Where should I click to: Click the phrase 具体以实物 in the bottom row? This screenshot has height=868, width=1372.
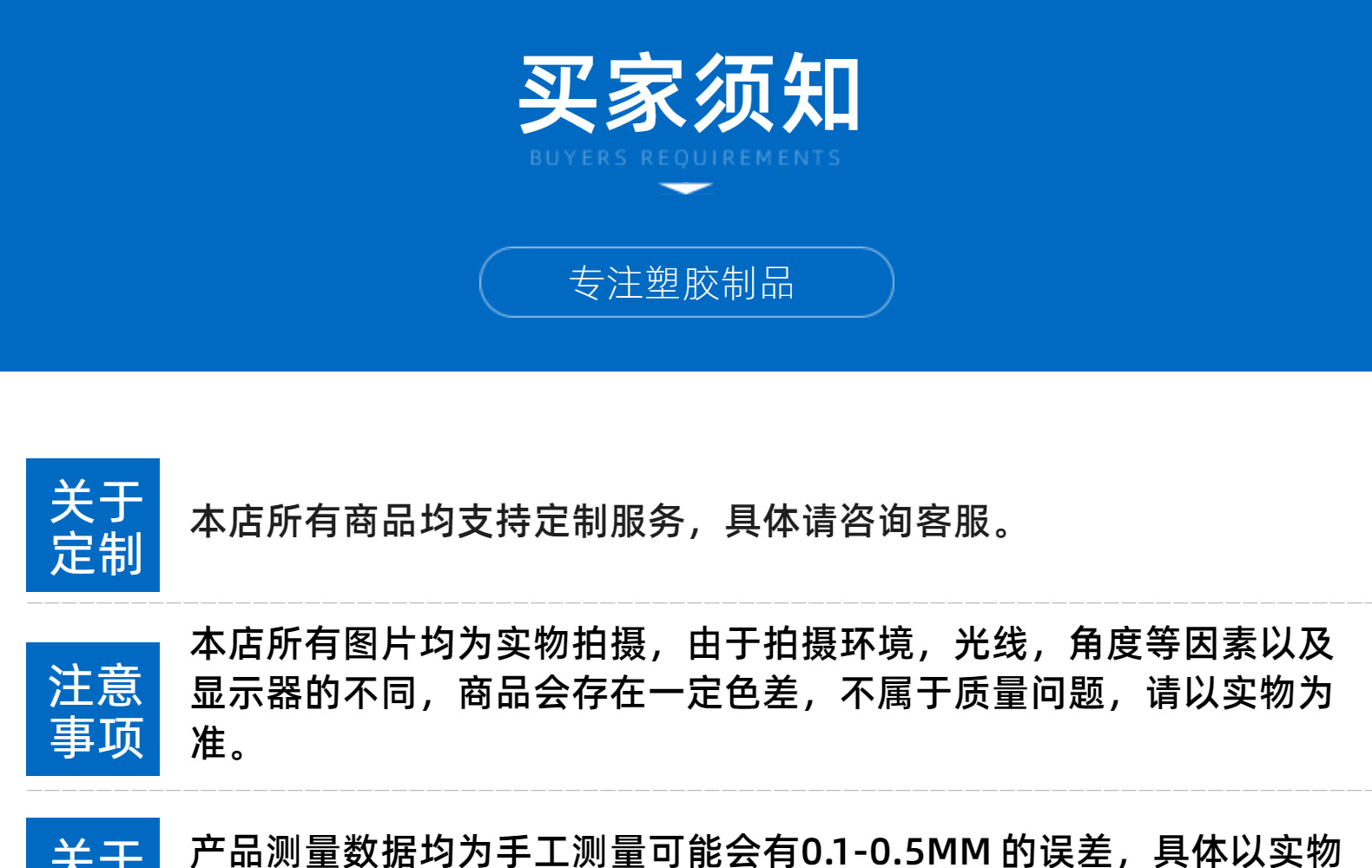(1247, 851)
